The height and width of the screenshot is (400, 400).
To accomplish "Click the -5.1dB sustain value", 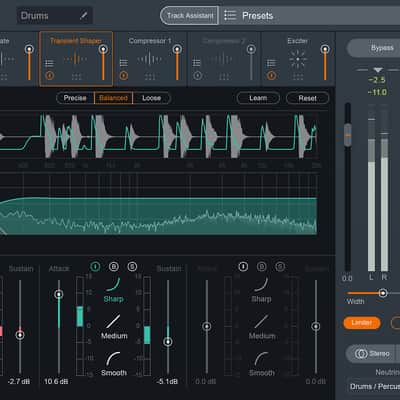I will click(x=167, y=381).
